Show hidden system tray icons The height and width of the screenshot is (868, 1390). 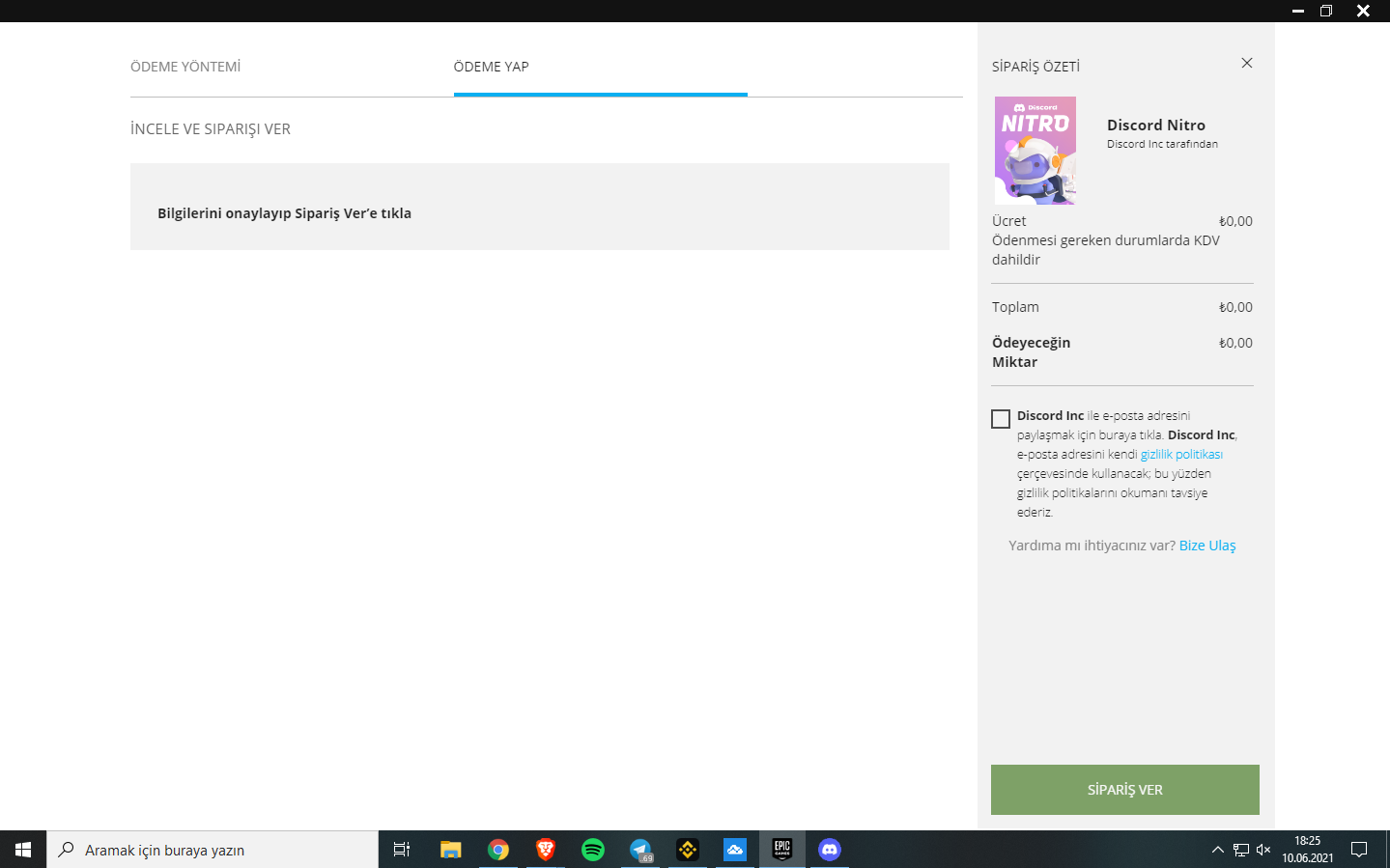[1217, 850]
